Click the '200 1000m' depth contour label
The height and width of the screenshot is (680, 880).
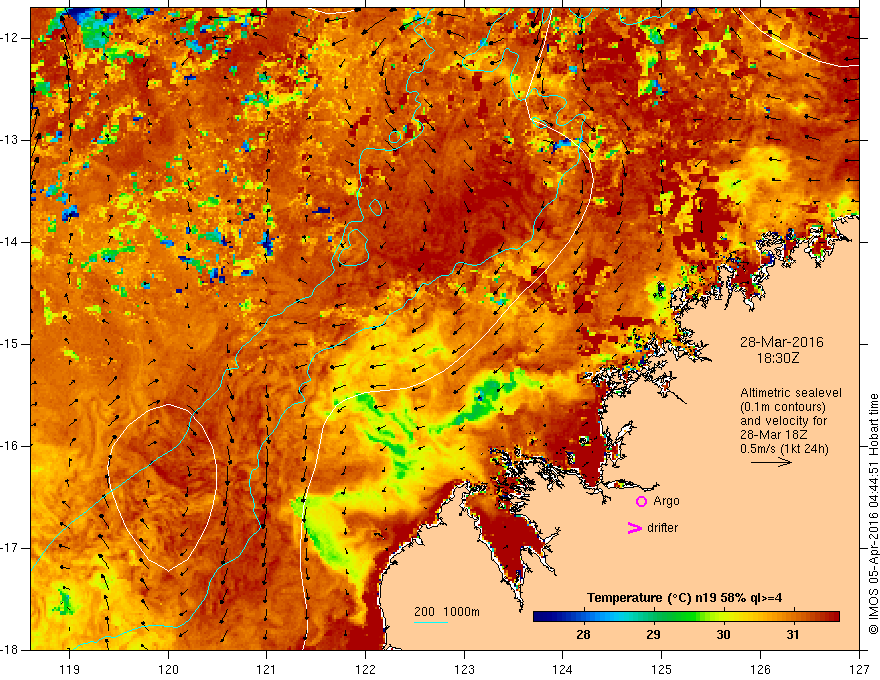(447, 612)
